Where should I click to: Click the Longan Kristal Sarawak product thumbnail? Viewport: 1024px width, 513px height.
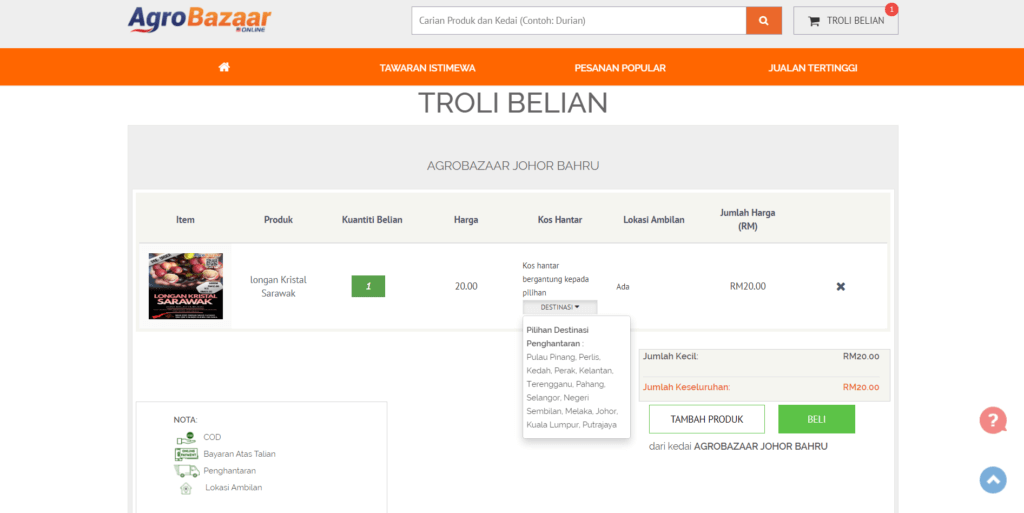(x=185, y=286)
